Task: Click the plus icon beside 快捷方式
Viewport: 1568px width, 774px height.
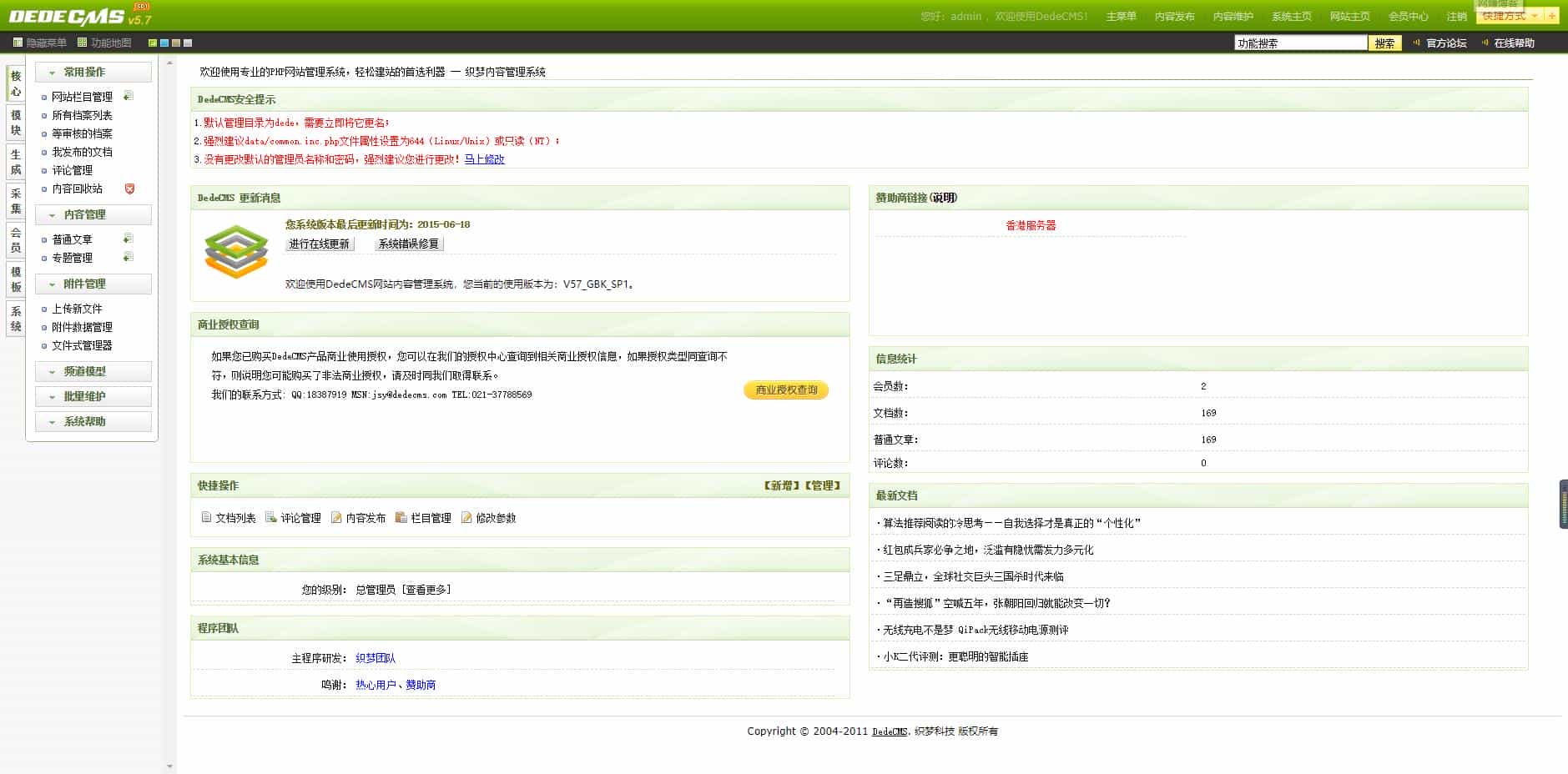Action: (1552, 16)
